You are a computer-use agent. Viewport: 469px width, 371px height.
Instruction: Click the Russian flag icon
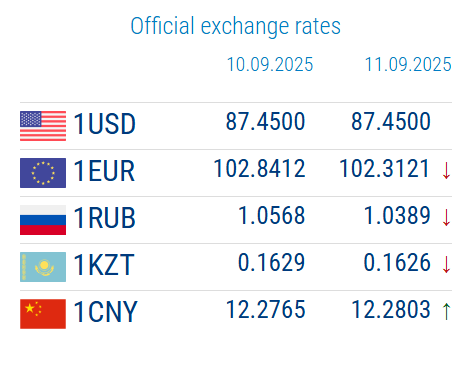click(43, 220)
